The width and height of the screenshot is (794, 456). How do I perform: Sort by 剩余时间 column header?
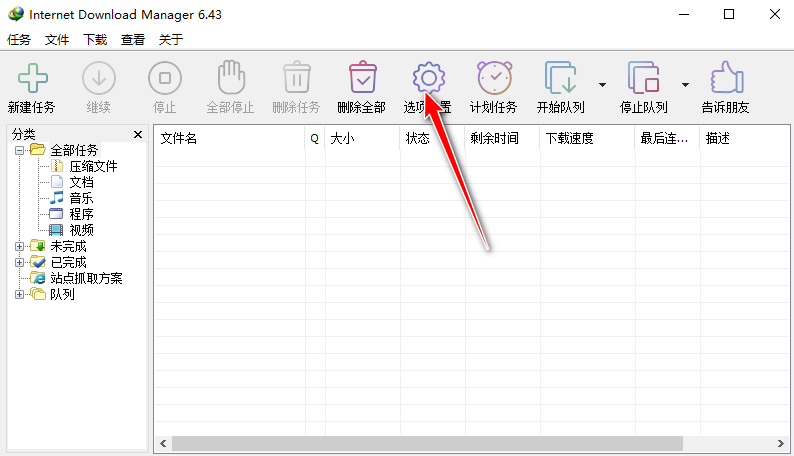point(502,138)
